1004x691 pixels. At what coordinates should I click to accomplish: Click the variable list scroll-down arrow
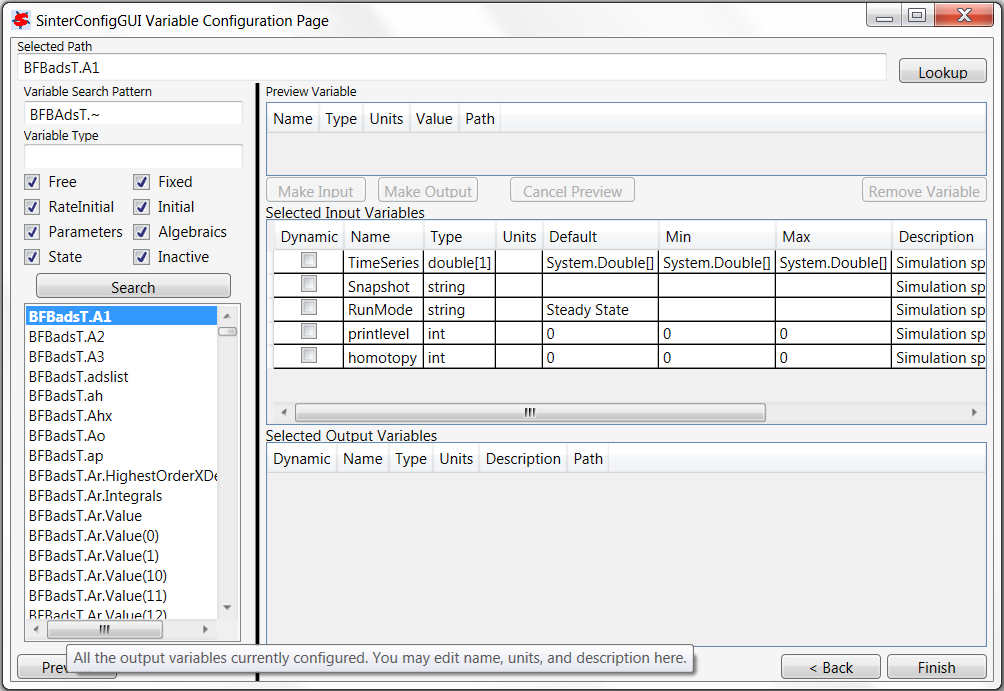point(227,607)
